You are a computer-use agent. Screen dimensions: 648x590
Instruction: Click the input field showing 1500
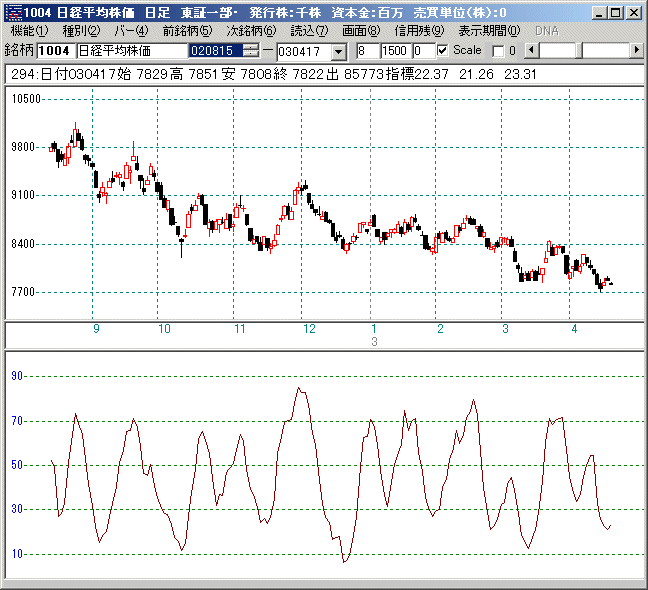pyautogui.click(x=395, y=50)
